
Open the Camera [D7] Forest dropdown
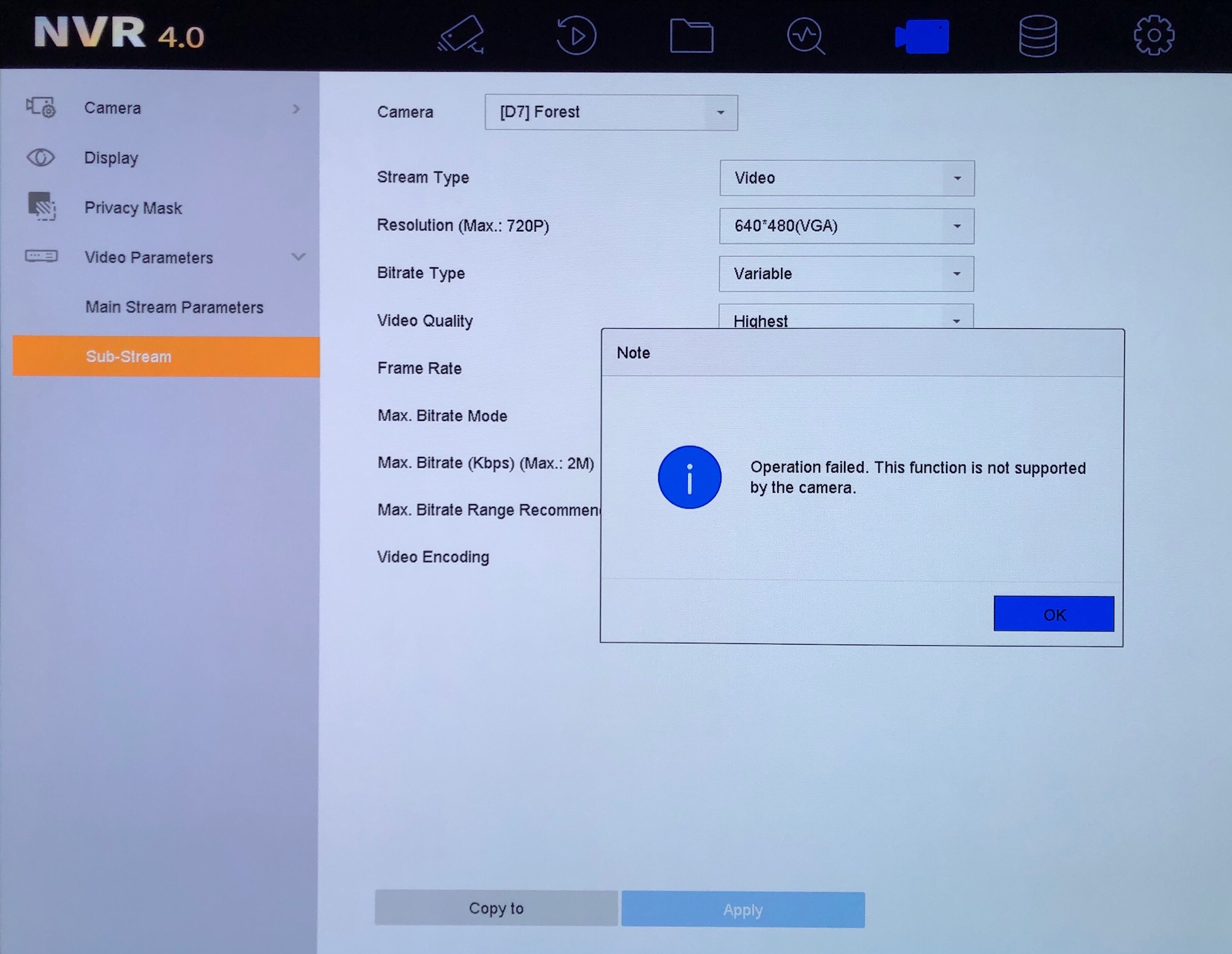(x=610, y=112)
